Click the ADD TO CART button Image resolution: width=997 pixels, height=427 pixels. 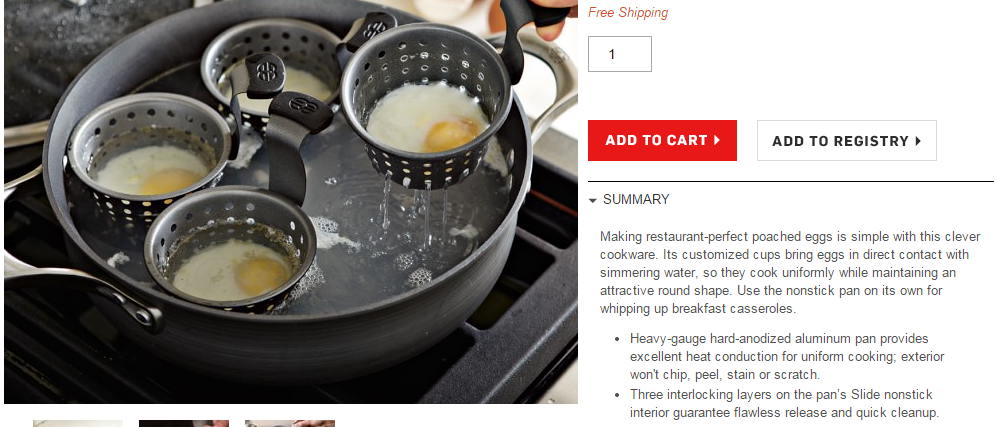(662, 140)
